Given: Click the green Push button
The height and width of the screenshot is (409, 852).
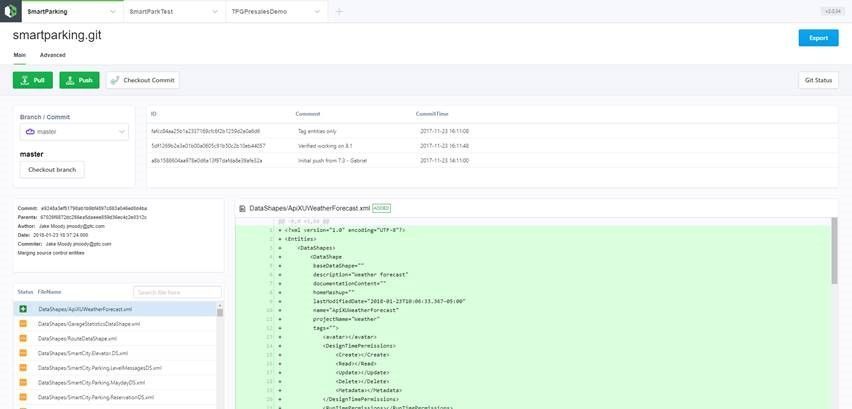Looking at the screenshot, I should tap(79, 80).
